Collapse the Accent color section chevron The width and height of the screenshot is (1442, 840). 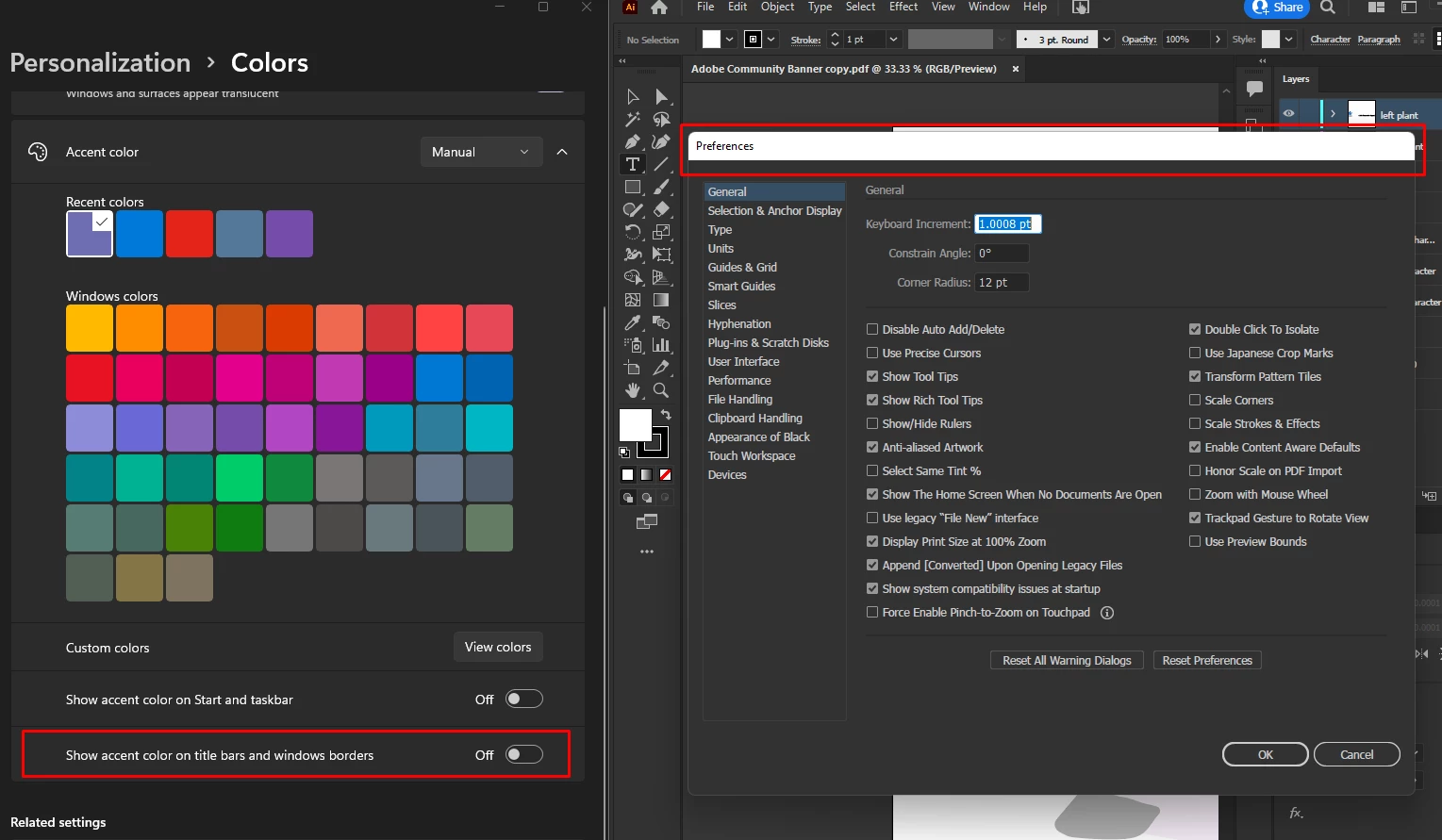[562, 152]
